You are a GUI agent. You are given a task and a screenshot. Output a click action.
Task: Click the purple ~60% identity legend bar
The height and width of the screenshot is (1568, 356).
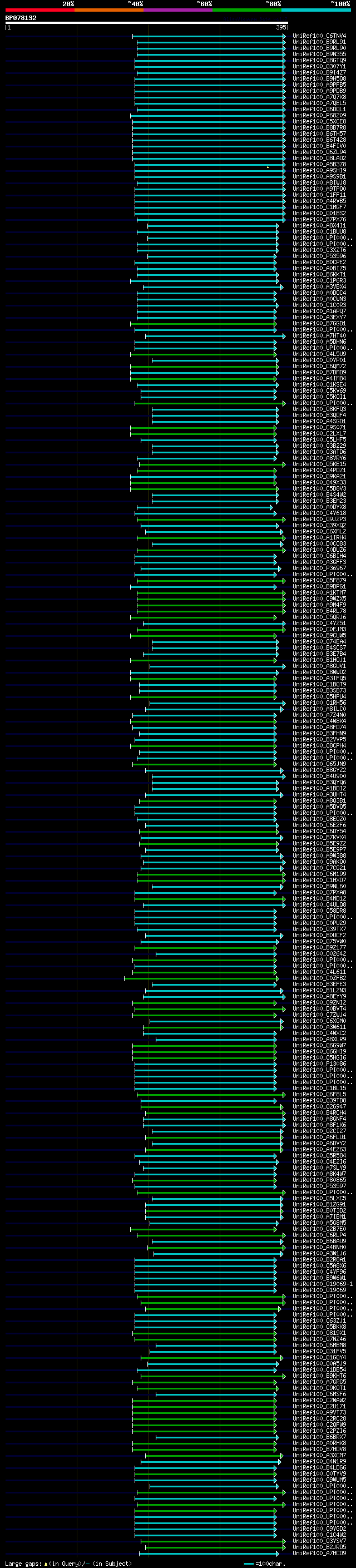coord(179,11)
